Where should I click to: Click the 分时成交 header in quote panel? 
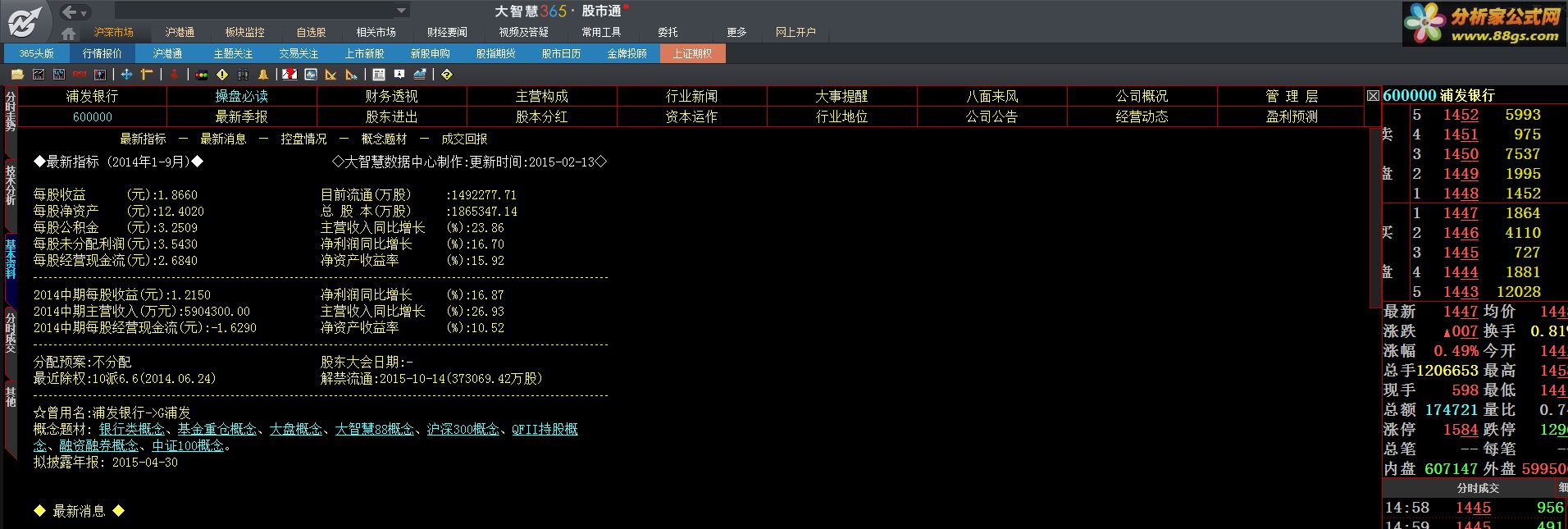[x=1479, y=488]
